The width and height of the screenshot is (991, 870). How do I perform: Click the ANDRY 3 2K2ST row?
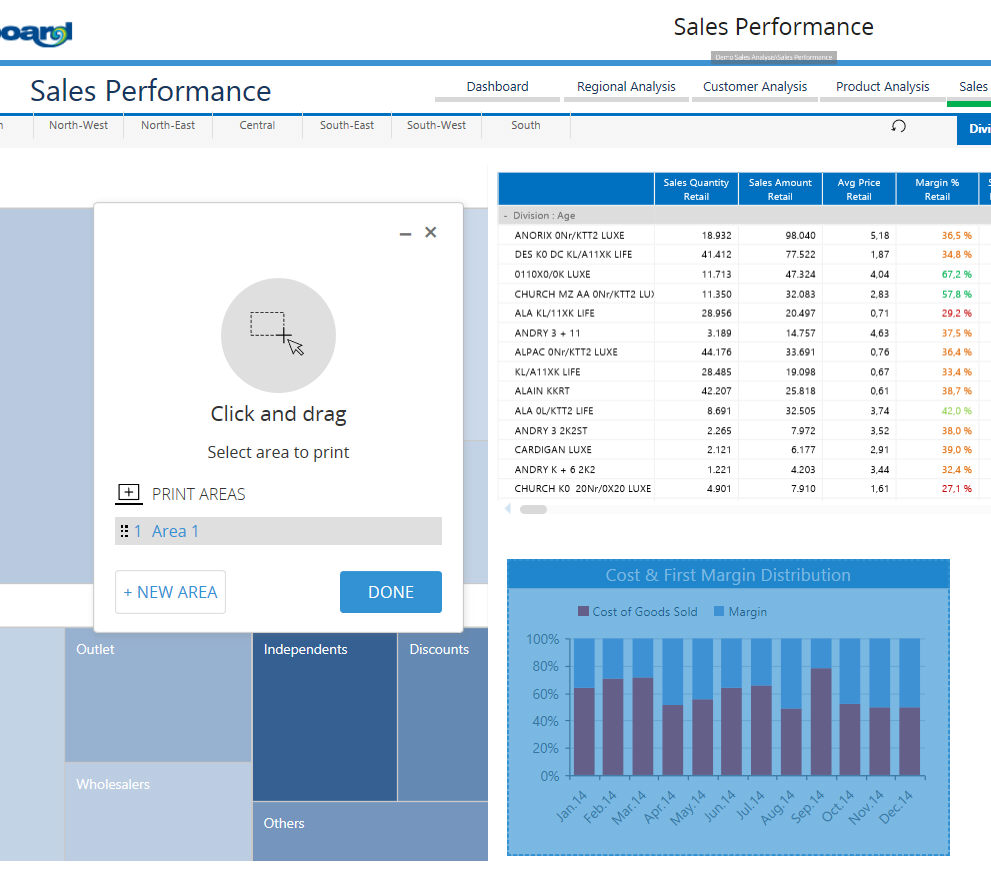click(744, 431)
